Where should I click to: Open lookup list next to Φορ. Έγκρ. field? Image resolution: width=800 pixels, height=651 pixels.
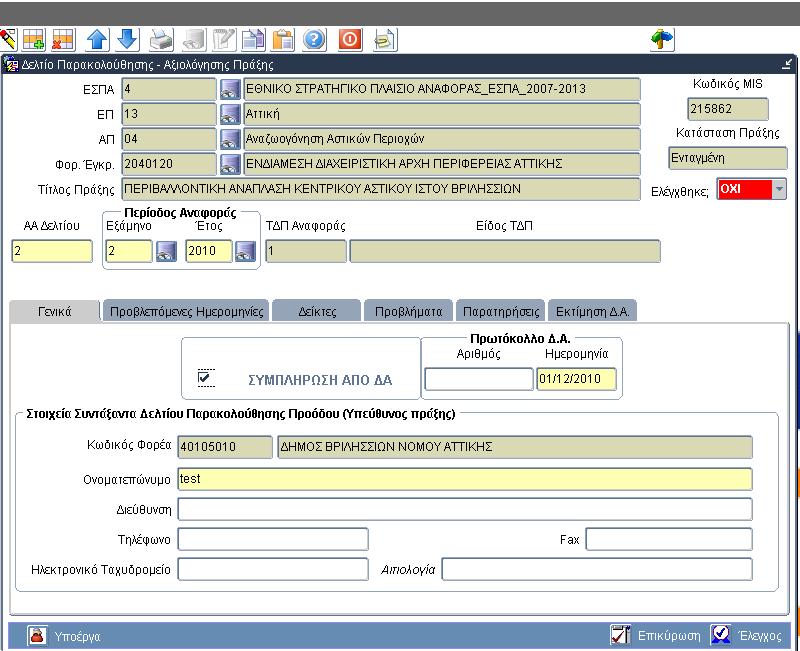pos(230,164)
